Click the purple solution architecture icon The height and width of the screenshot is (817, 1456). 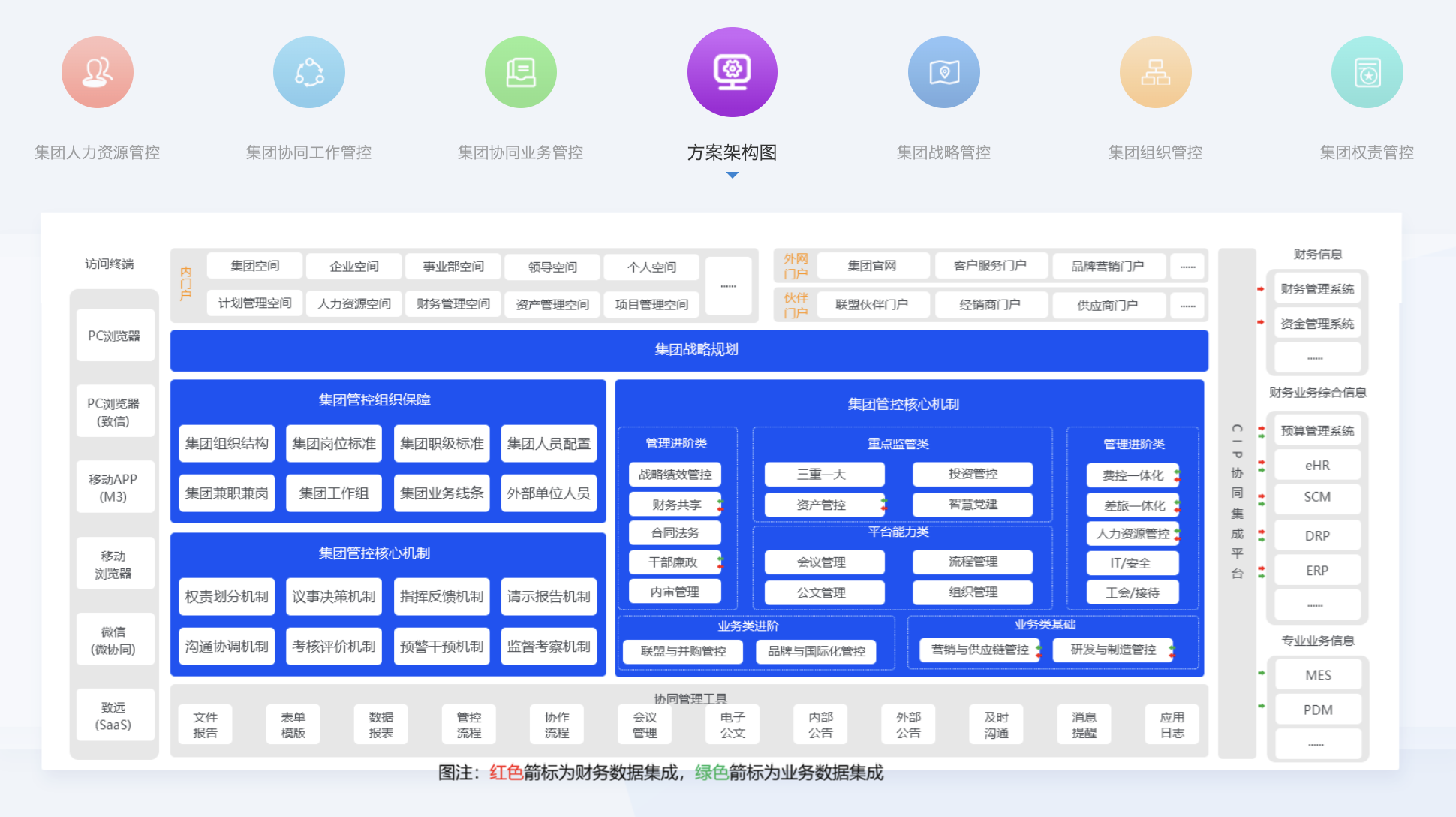[x=733, y=72]
